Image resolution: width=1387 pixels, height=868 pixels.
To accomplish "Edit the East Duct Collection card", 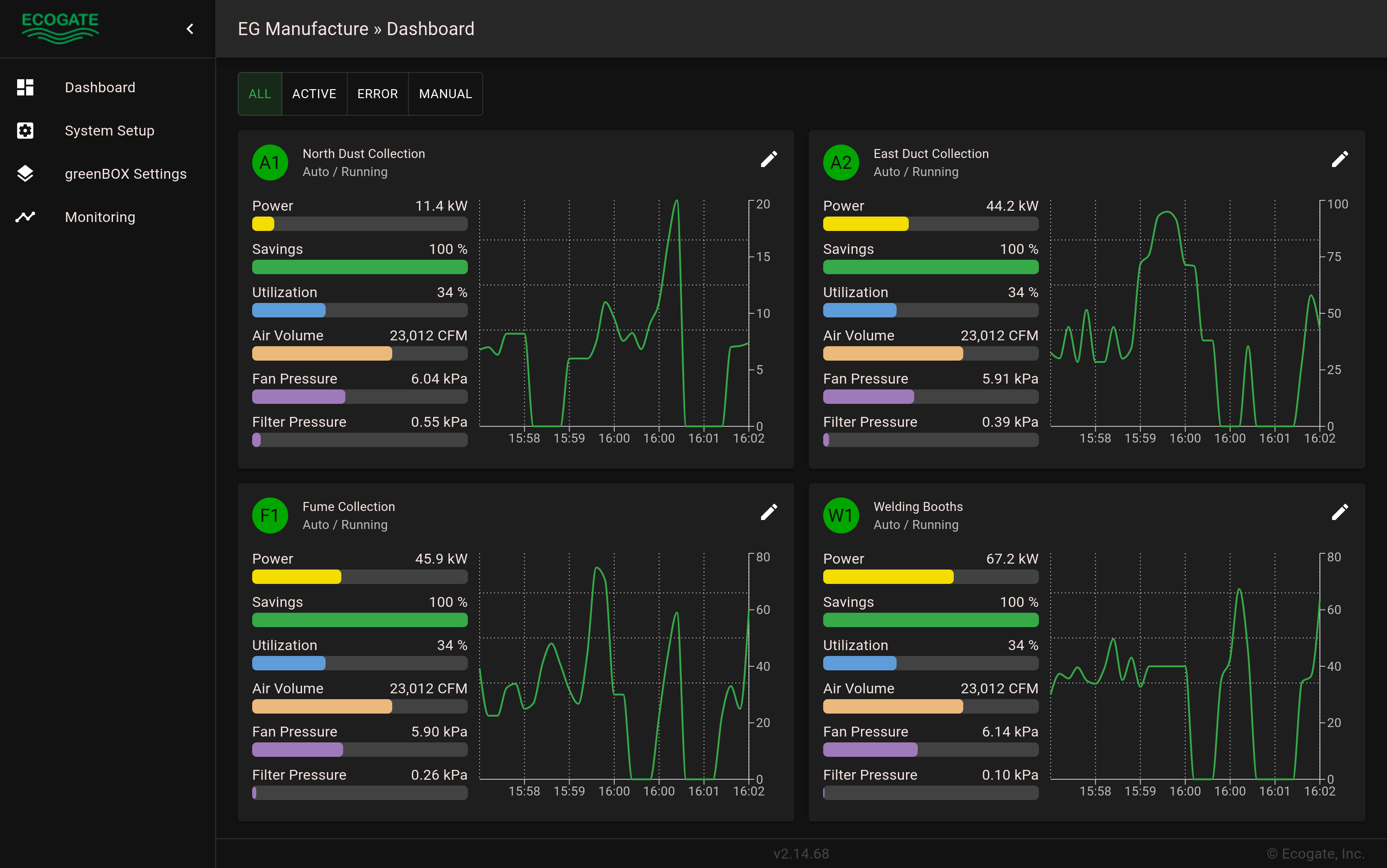I will point(1339,159).
